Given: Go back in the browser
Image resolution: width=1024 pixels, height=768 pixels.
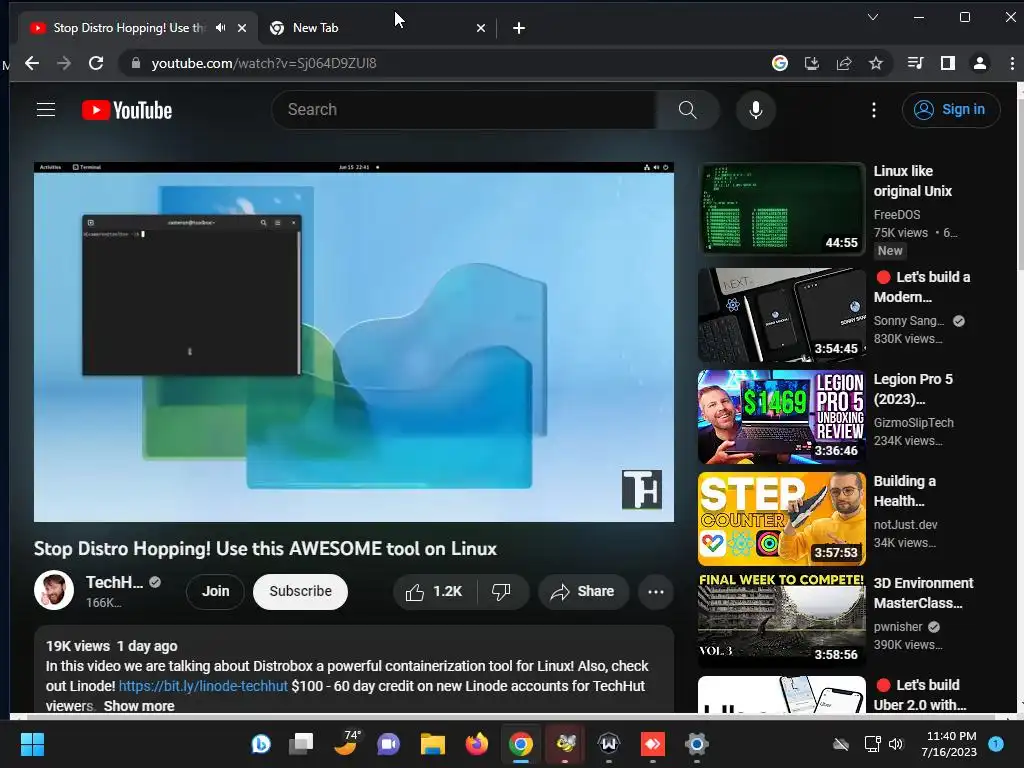Looking at the screenshot, I should 31,63.
